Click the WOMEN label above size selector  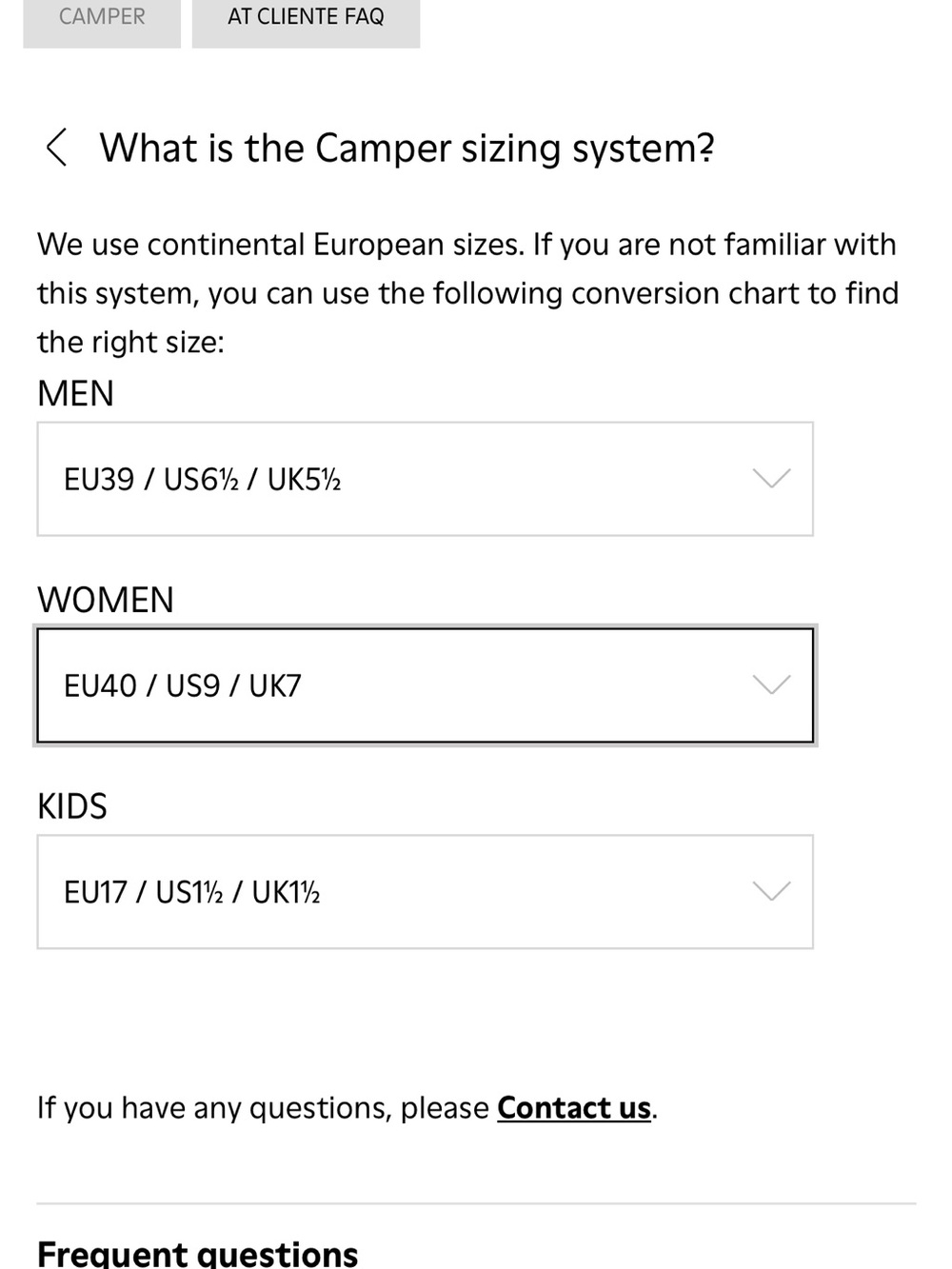(x=106, y=600)
